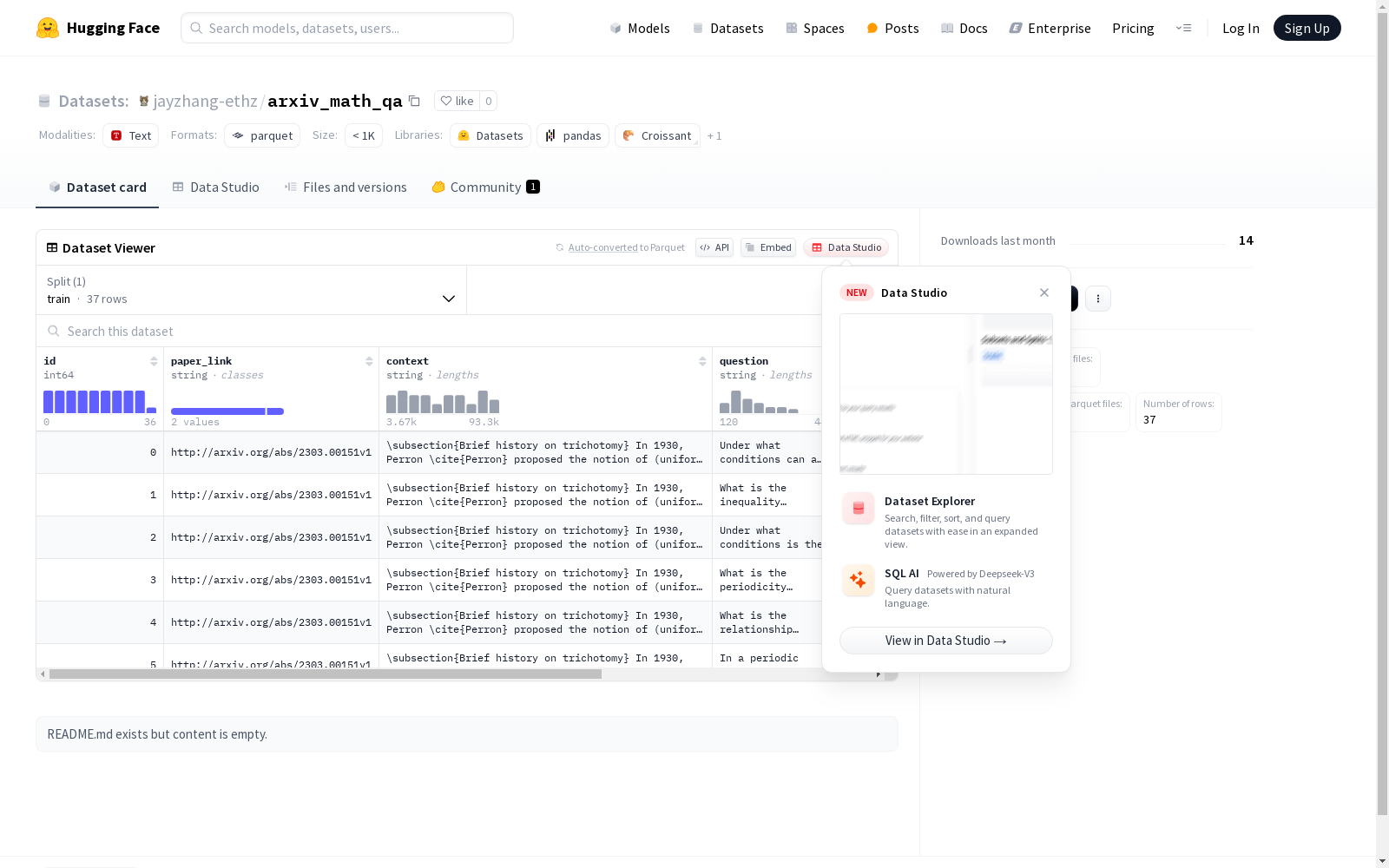Switch to the Dataset card tab
The image size is (1389, 868).
pos(97,187)
